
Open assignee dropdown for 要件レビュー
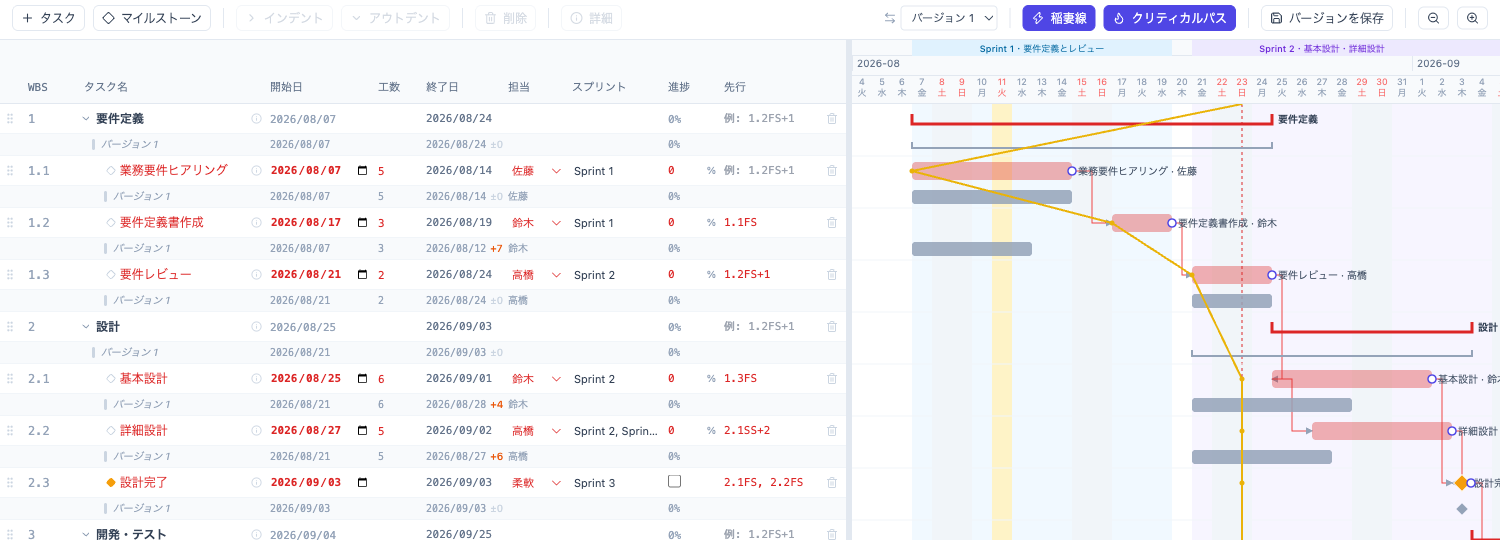pyautogui.click(x=536, y=275)
